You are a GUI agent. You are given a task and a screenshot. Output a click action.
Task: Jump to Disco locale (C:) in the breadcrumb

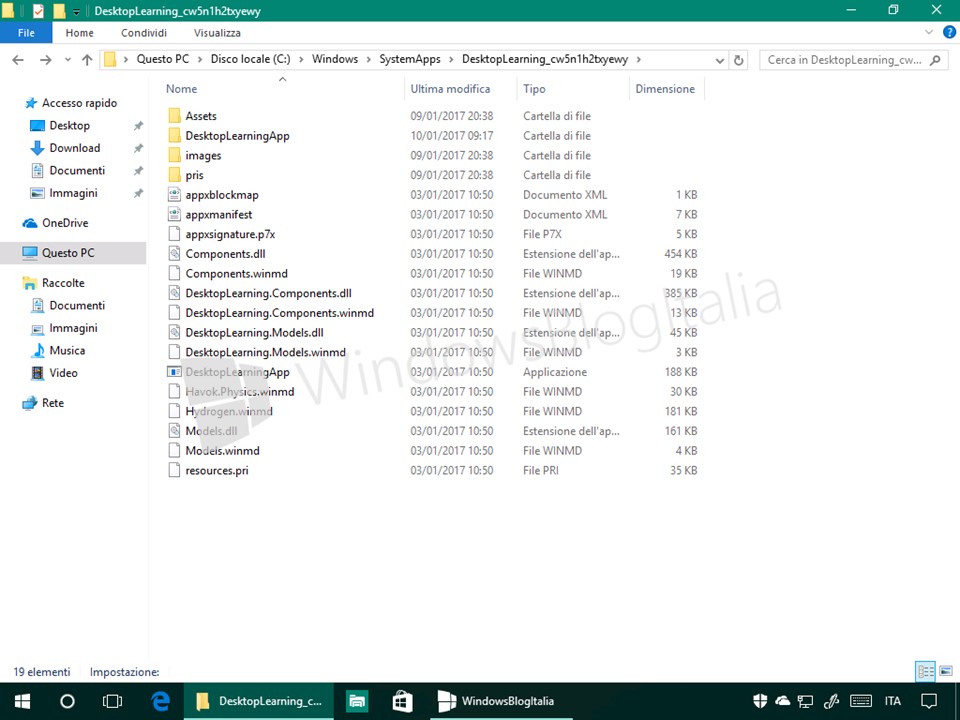click(x=250, y=59)
